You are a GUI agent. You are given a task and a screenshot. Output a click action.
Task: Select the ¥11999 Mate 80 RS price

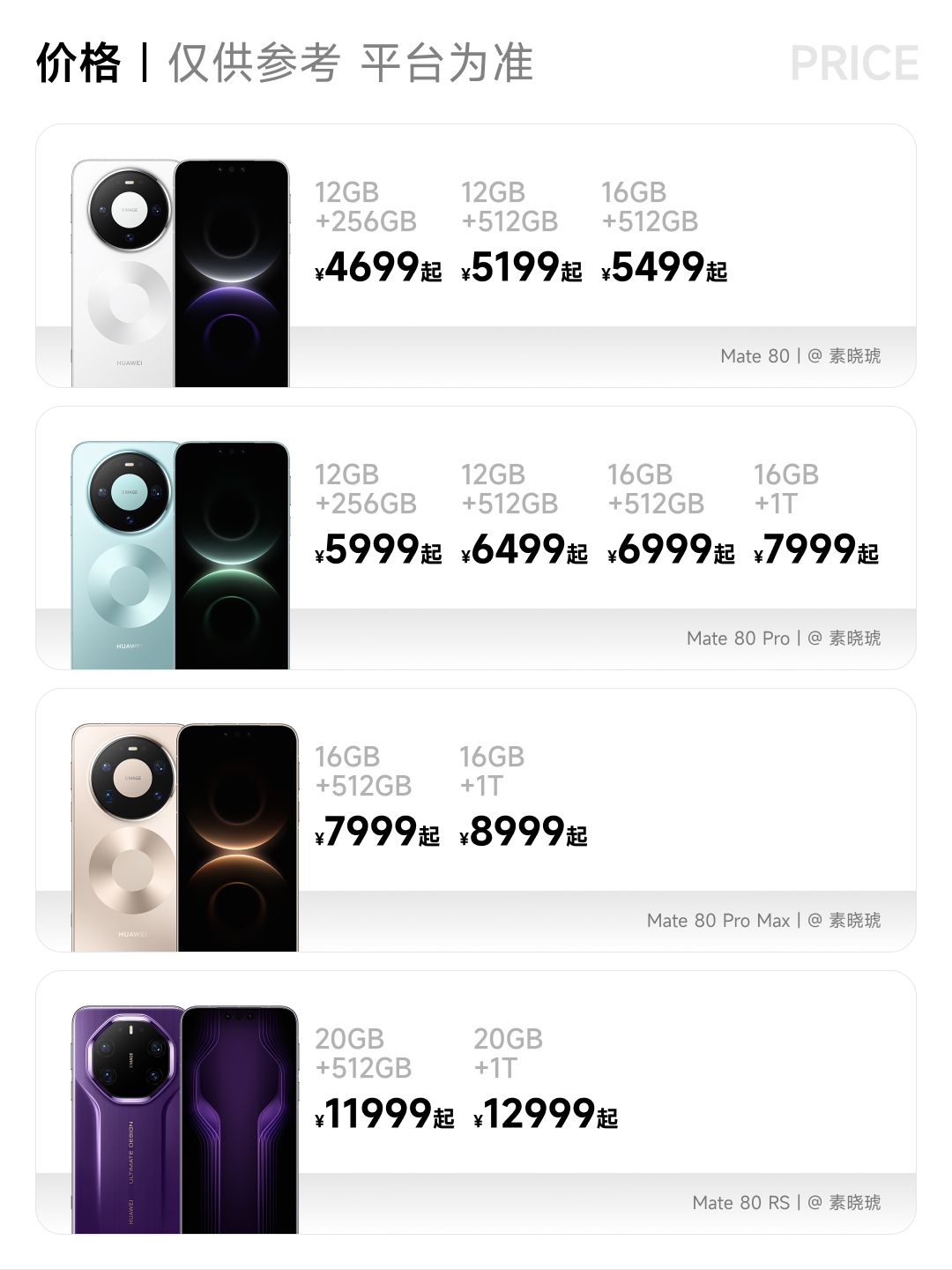(384, 1114)
